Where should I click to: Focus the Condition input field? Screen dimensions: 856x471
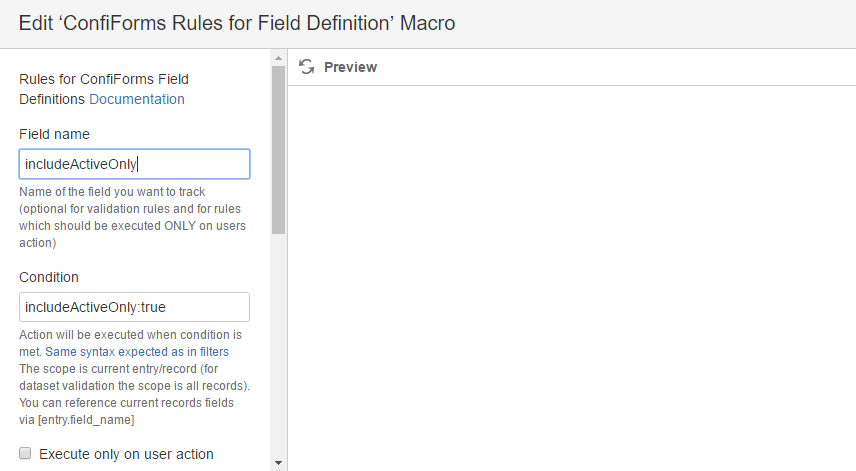pos(134,307)
